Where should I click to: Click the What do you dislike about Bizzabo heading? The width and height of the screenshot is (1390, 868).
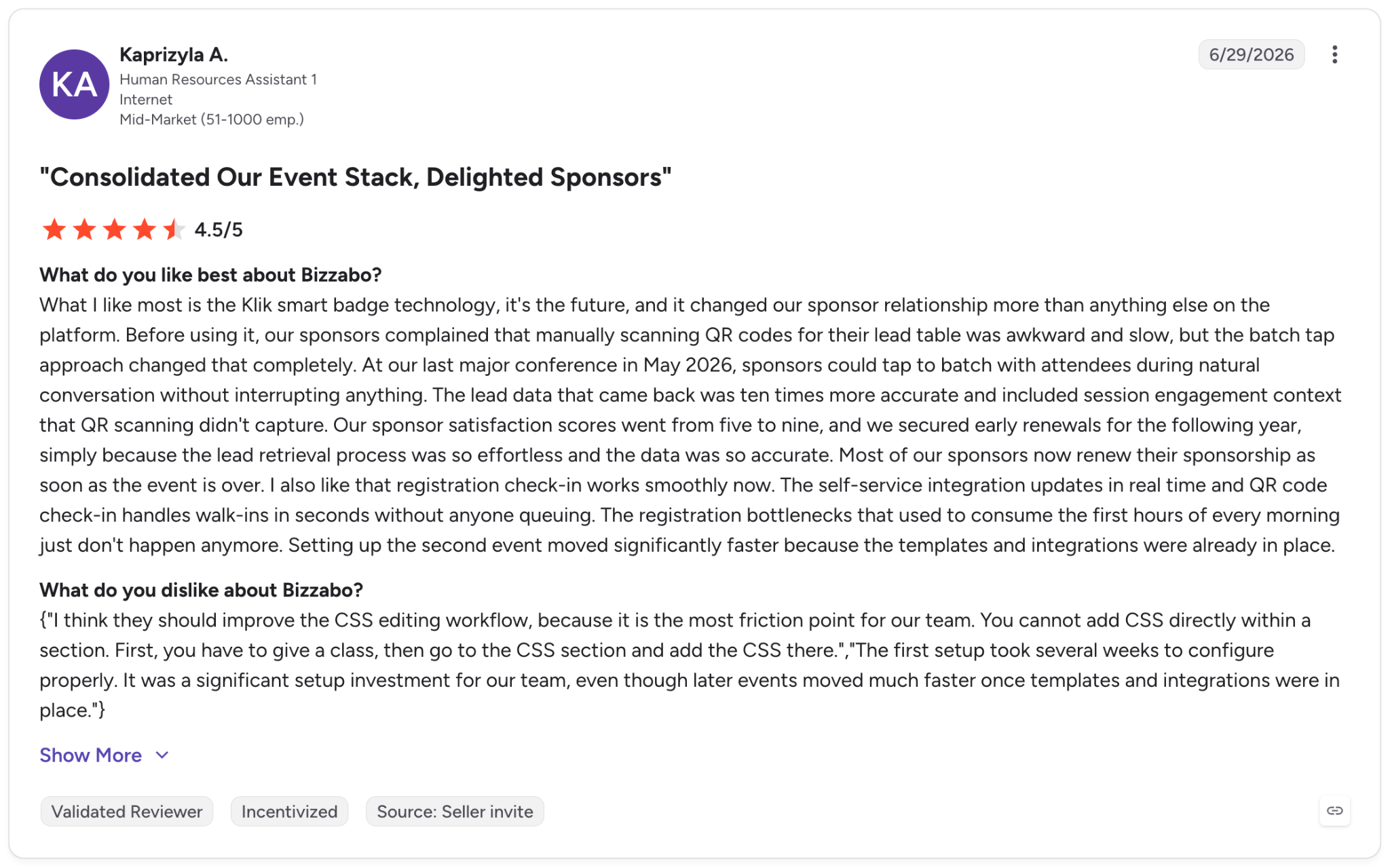(x=201, y=590)
